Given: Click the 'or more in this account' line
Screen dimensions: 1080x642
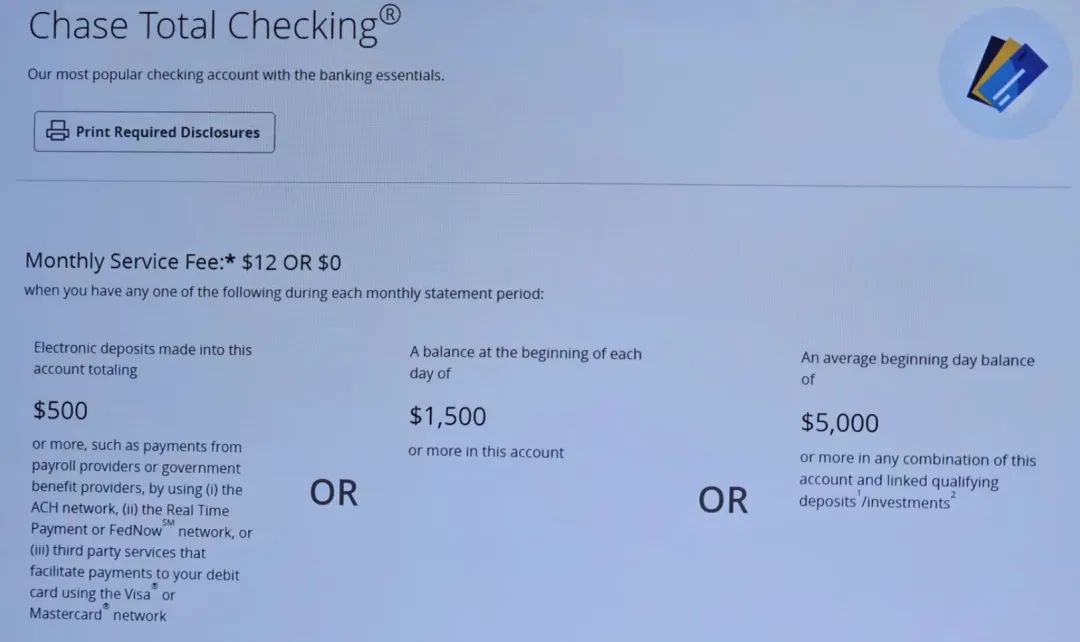Looking at the screenshot, I should (486, 451).
